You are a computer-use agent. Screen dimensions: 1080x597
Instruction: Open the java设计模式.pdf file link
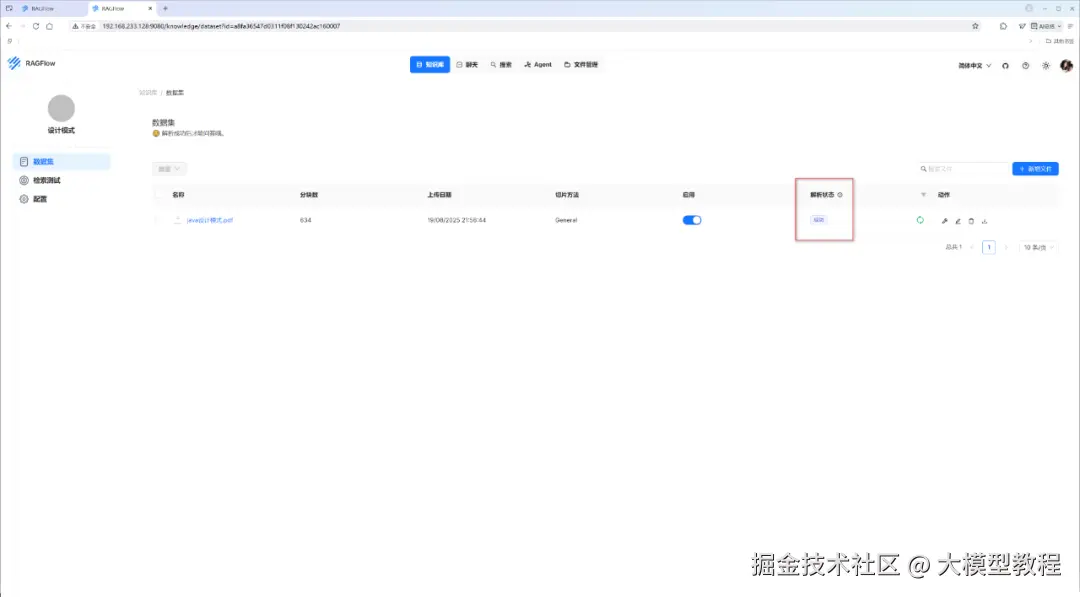coord(209,220)
